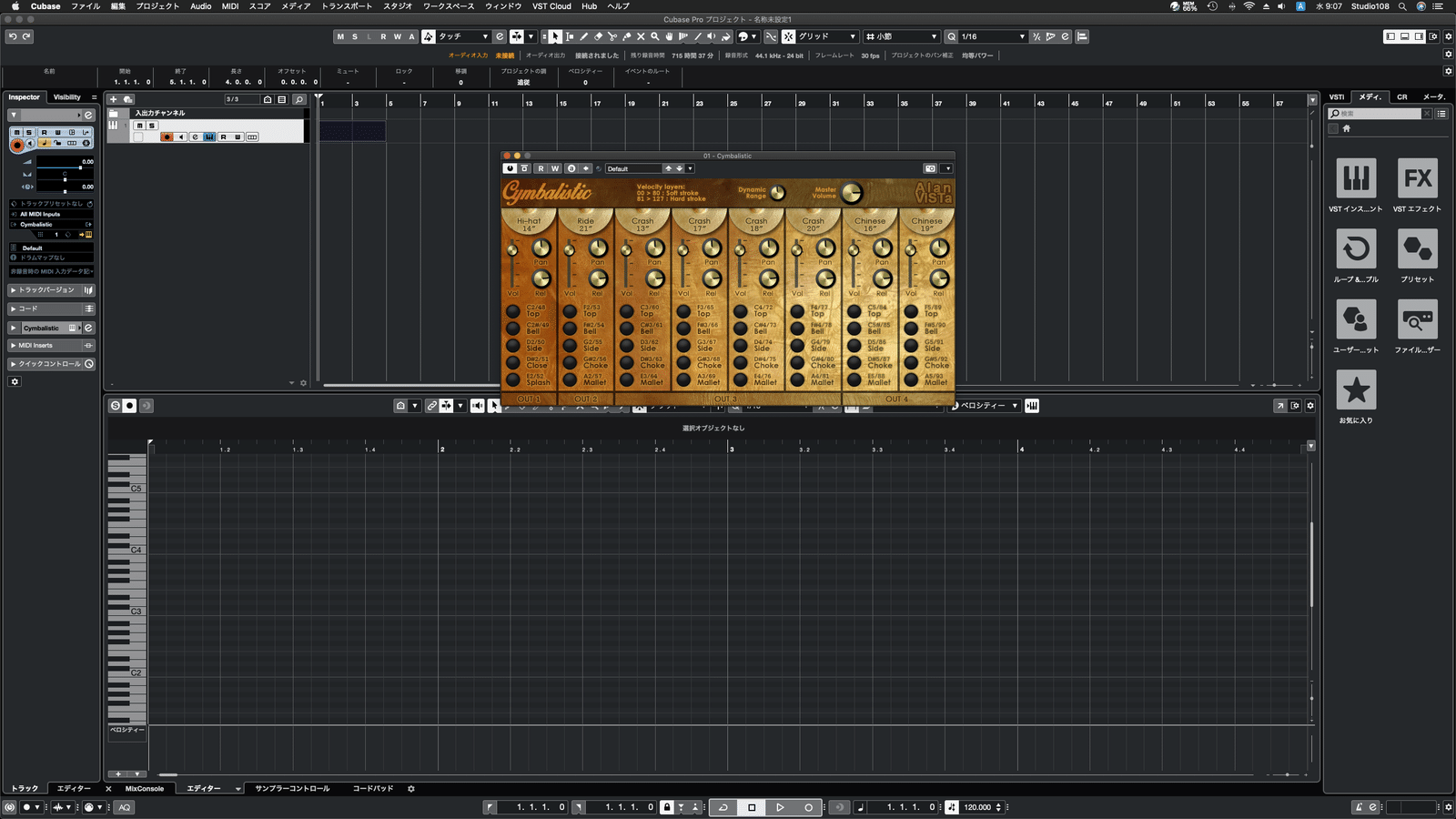Open the MIDI menu in menu bar
The height and width of the screenshot is (819, 1456).
pos(230,6)
